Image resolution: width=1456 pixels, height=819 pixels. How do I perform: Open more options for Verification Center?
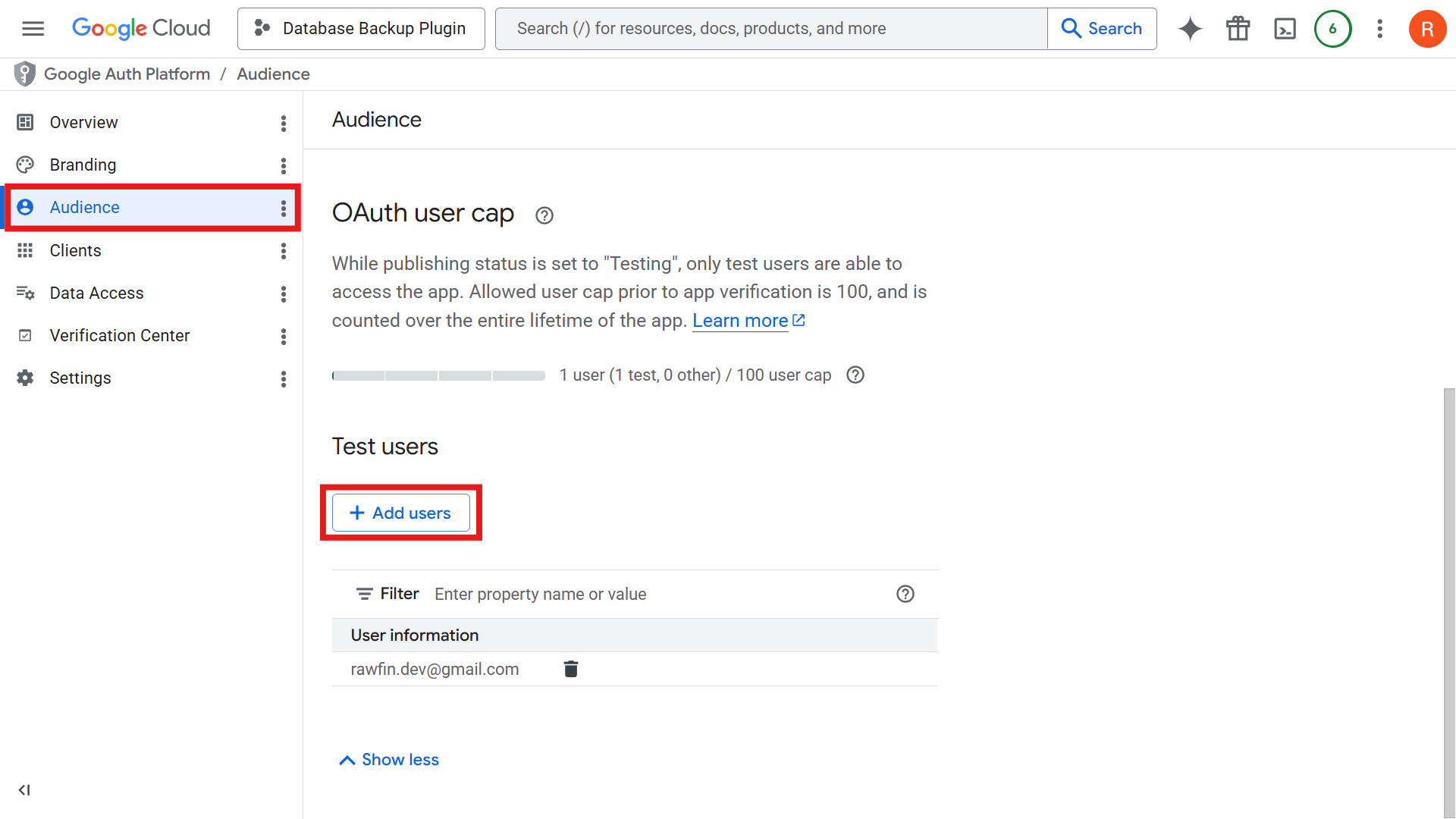[x=284, y=336]
